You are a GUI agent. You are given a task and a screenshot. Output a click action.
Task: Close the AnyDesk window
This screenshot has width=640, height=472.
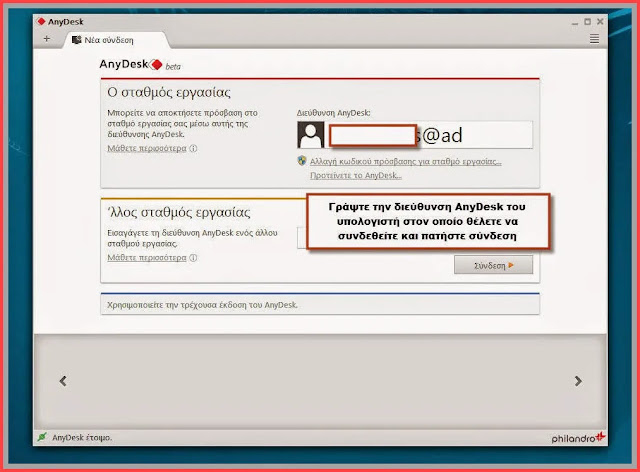pos(600,22)
